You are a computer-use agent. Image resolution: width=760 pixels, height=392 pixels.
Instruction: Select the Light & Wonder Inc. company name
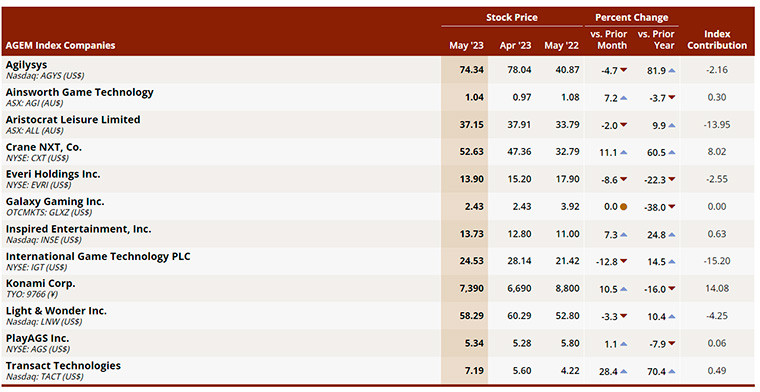pyautogui.click(x=56, y=311)
